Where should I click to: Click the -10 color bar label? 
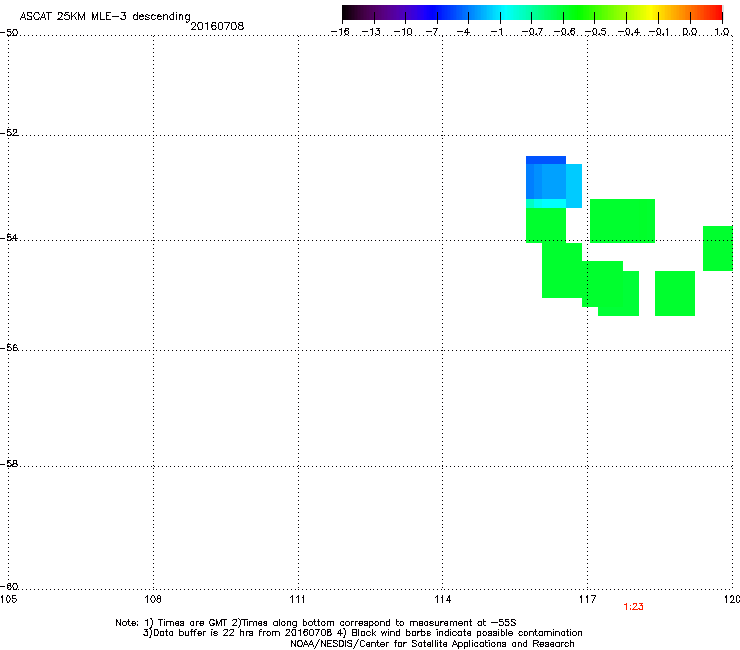(x=403, y=32)
